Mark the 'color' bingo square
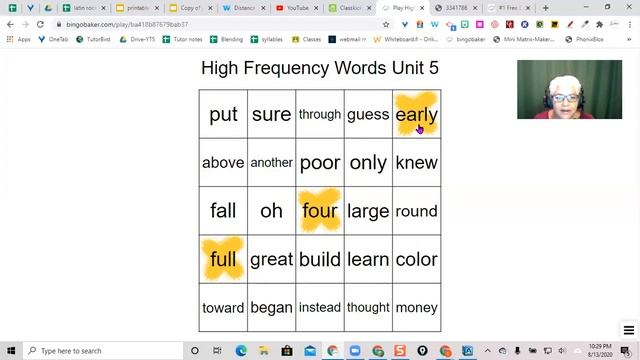 pos(416,259)
